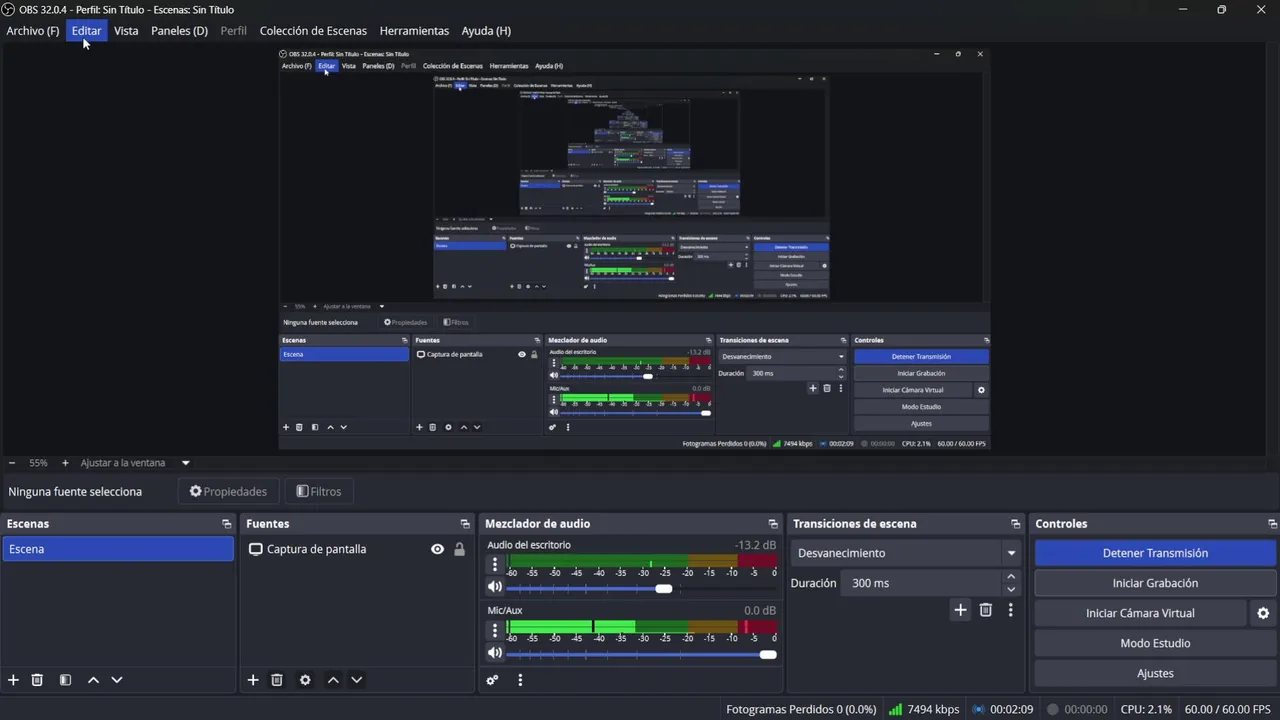Zoom out preview with minus icon
This screenshot has height=720, width=1280.
click(x=12, y=463)
